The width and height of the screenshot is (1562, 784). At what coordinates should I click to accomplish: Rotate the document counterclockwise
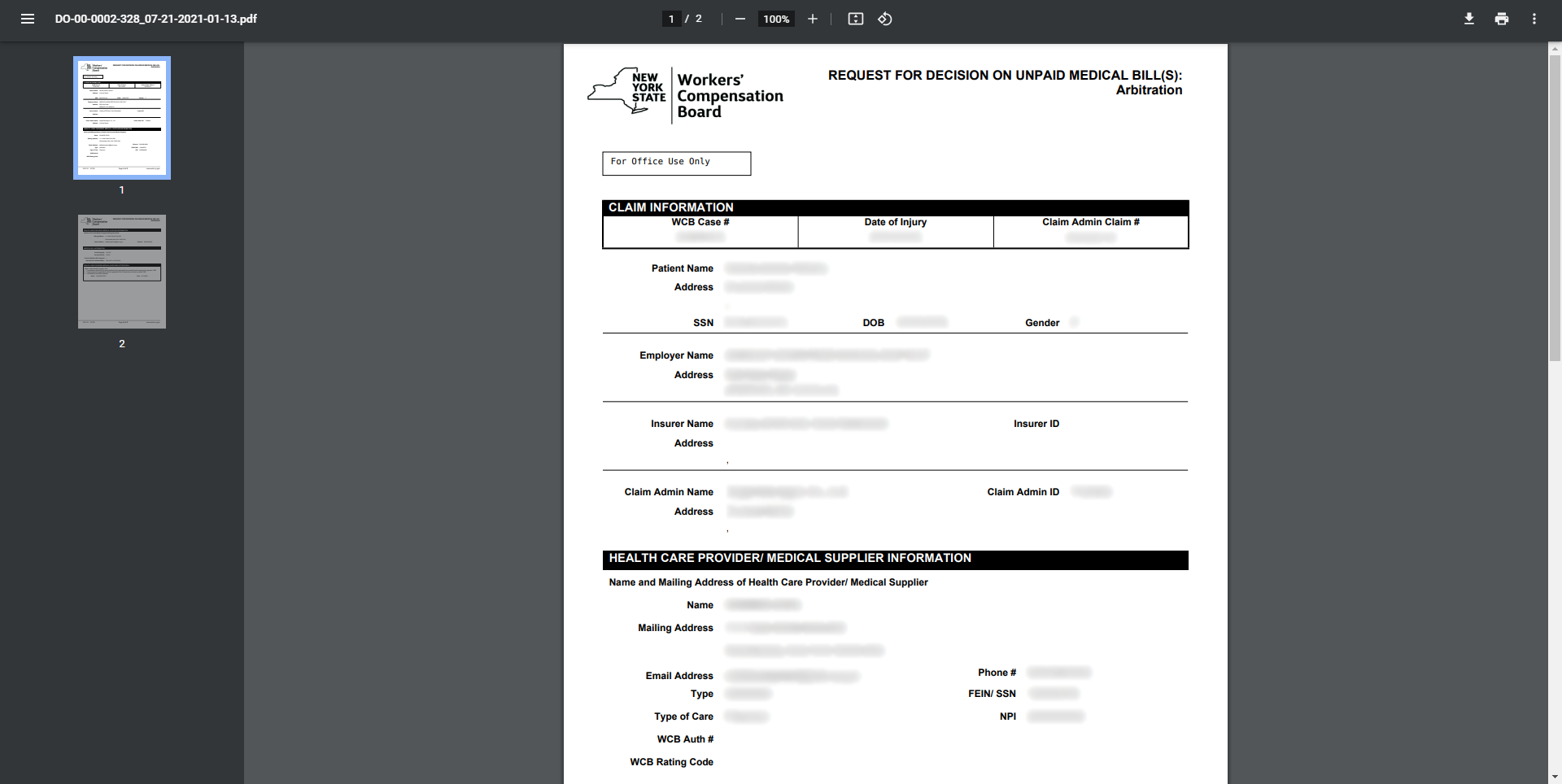tap(885, 19)
